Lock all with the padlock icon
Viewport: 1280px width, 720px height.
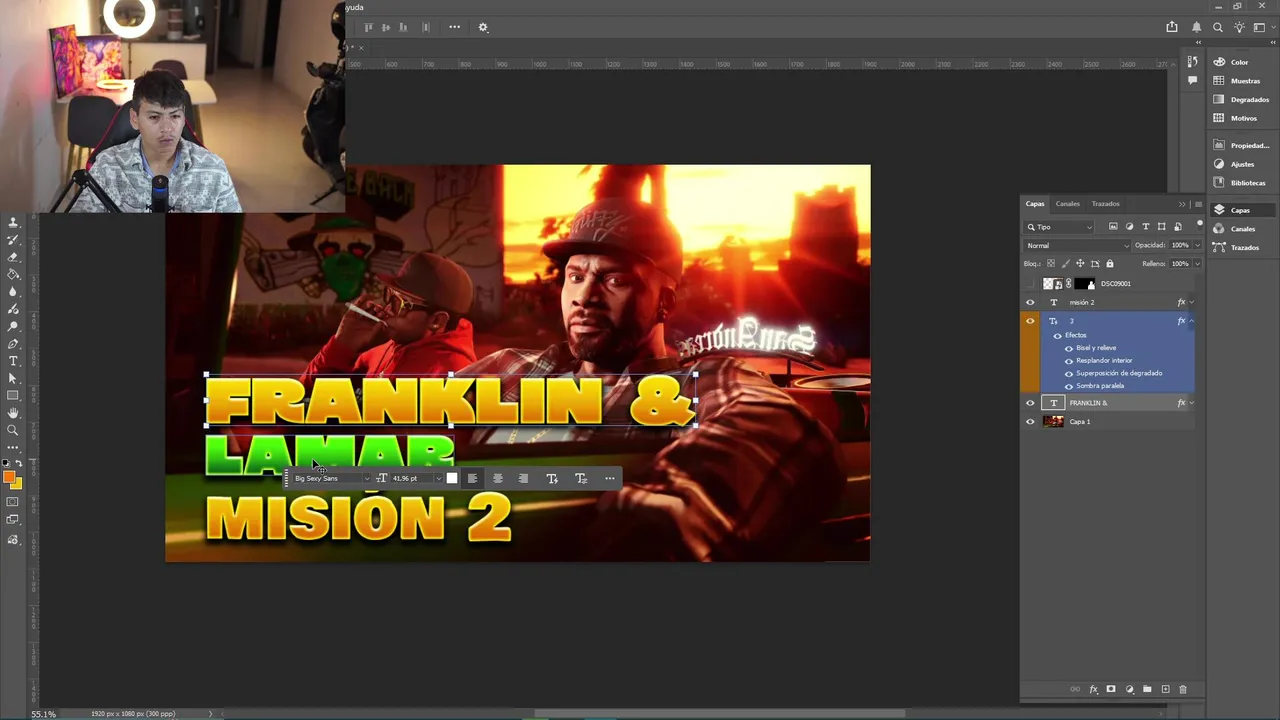tap(1109, 264)
